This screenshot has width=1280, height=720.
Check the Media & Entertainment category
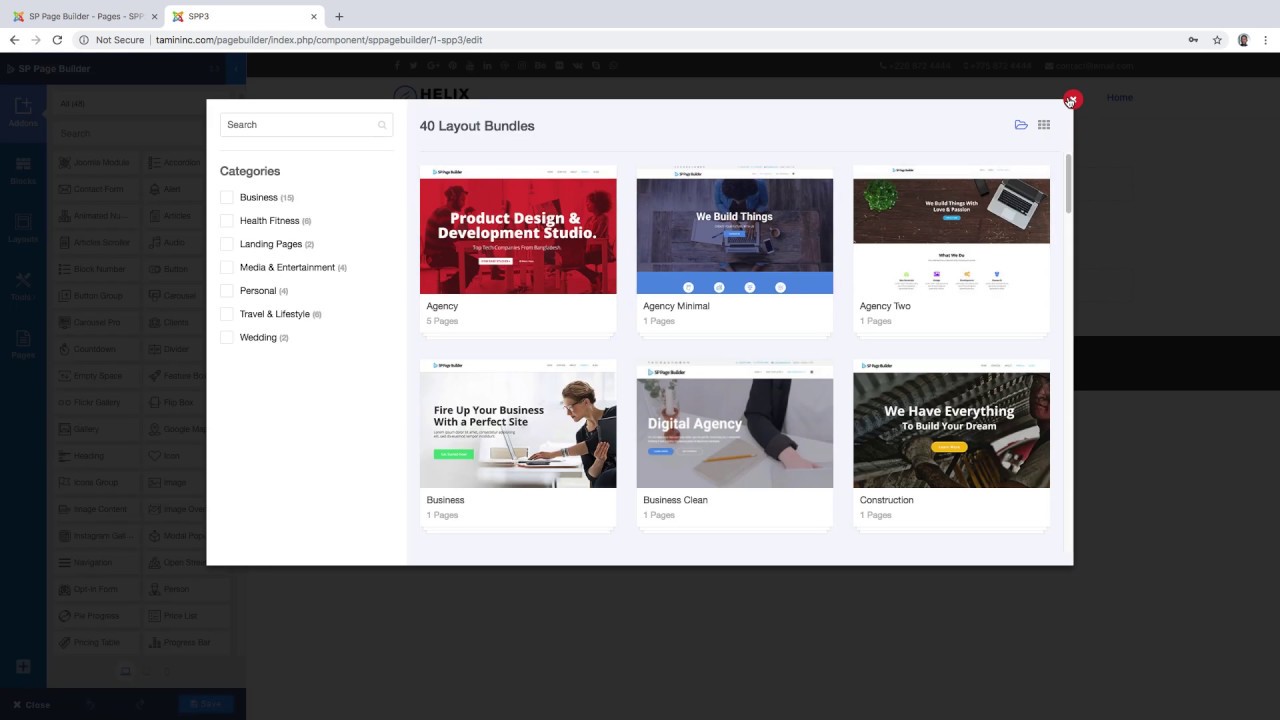(227, 267)
